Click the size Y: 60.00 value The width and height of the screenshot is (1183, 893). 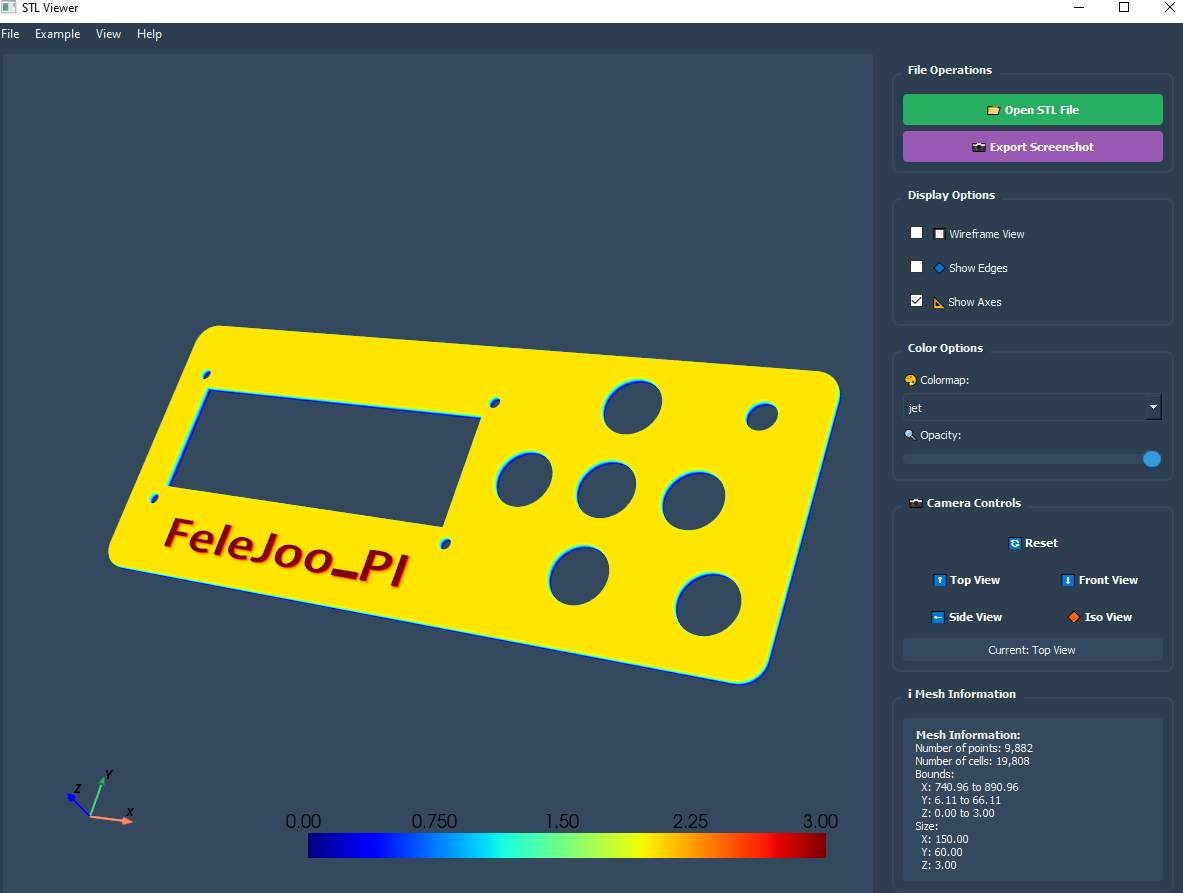coord(942,852)
